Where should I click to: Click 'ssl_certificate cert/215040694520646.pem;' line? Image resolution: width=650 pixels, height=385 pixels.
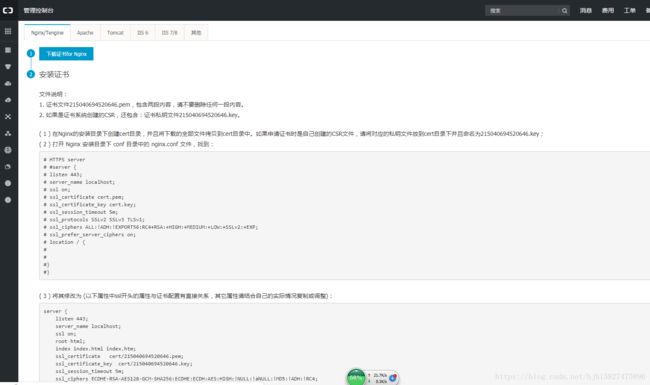[119, 356]
